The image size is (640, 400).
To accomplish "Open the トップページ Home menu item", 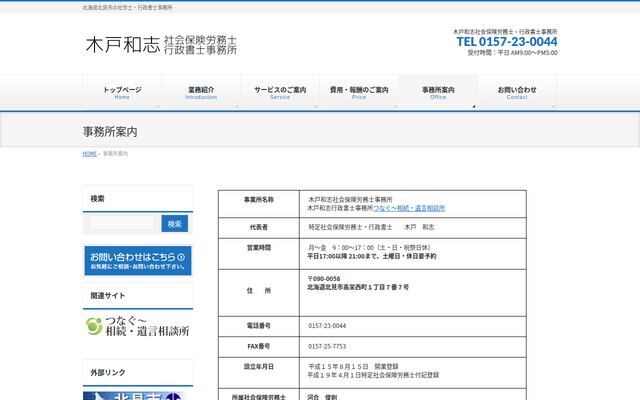I will coord(122,93).
